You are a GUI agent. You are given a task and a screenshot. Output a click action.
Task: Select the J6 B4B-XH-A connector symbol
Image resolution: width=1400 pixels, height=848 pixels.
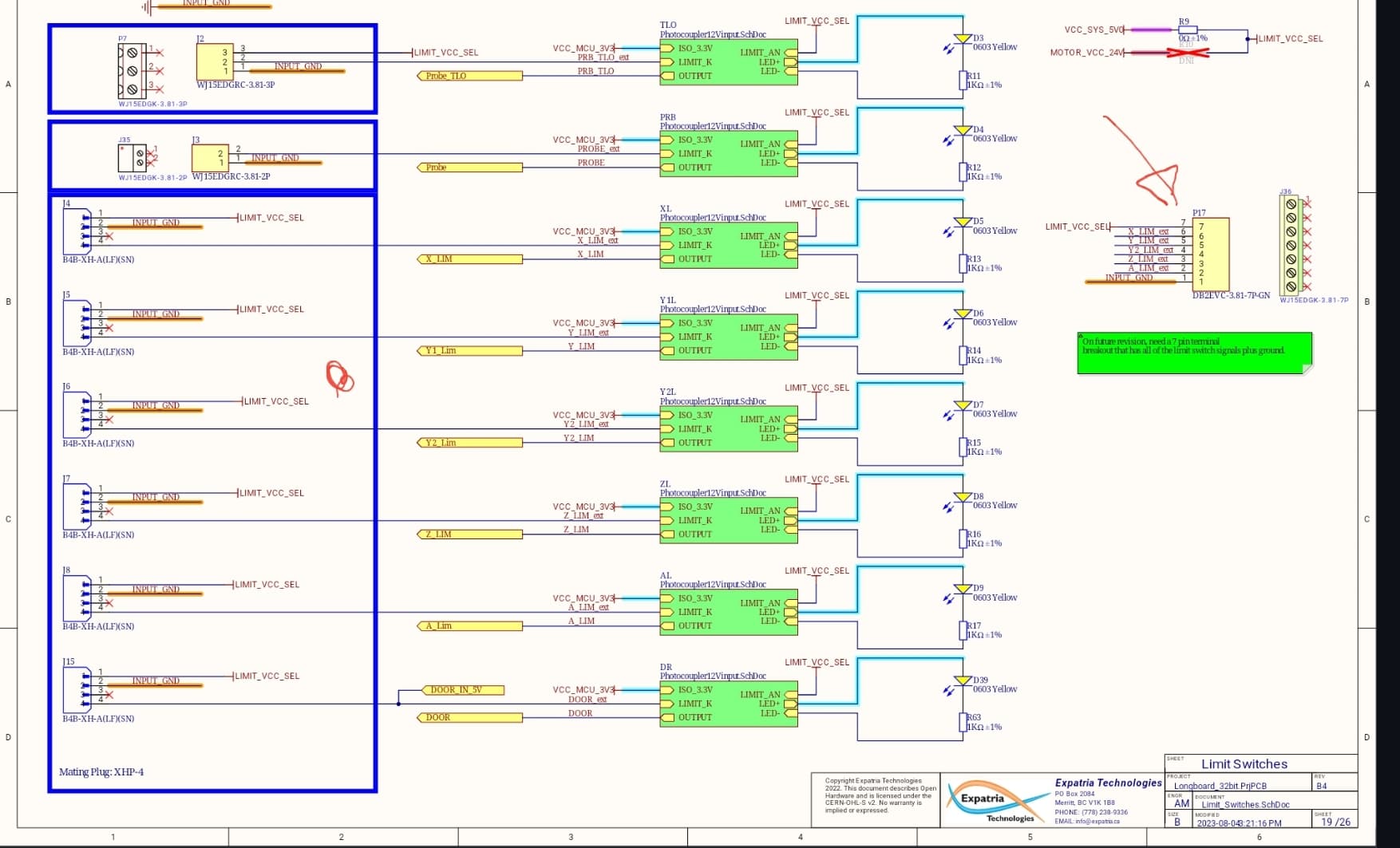(78, 414)
